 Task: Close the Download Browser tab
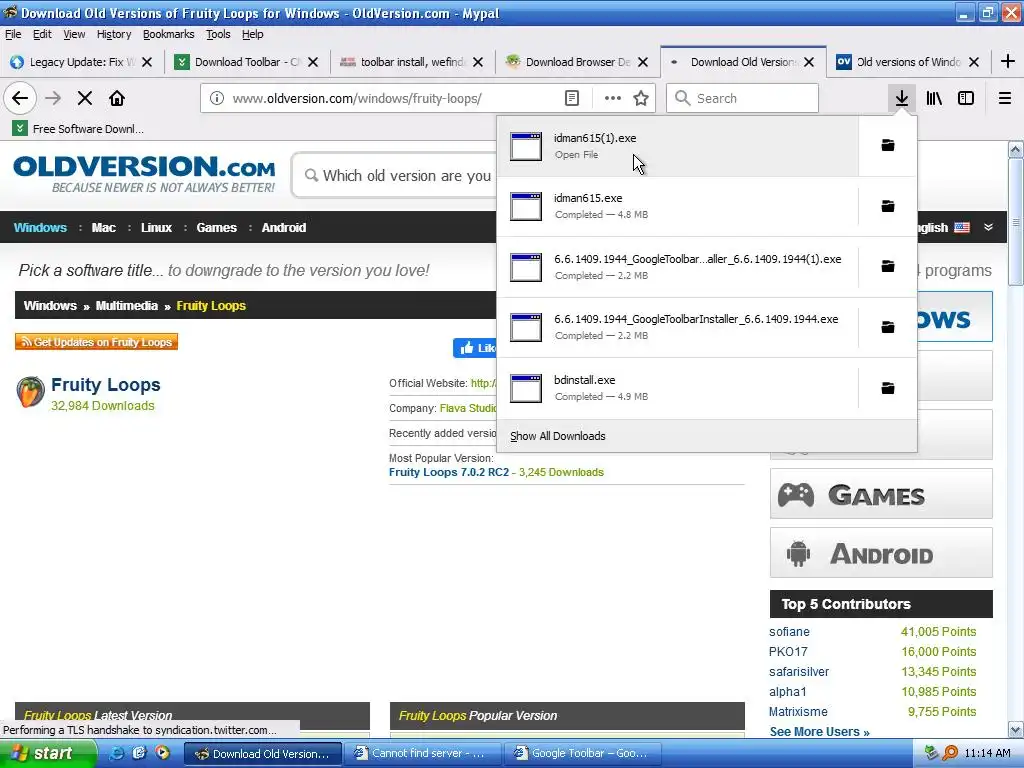click(x=643, y=62)
